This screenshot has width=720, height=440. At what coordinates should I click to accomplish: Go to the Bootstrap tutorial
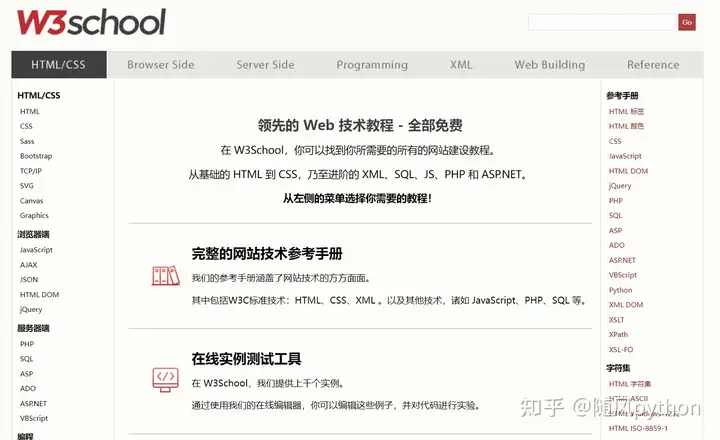(x=36, y=156)
